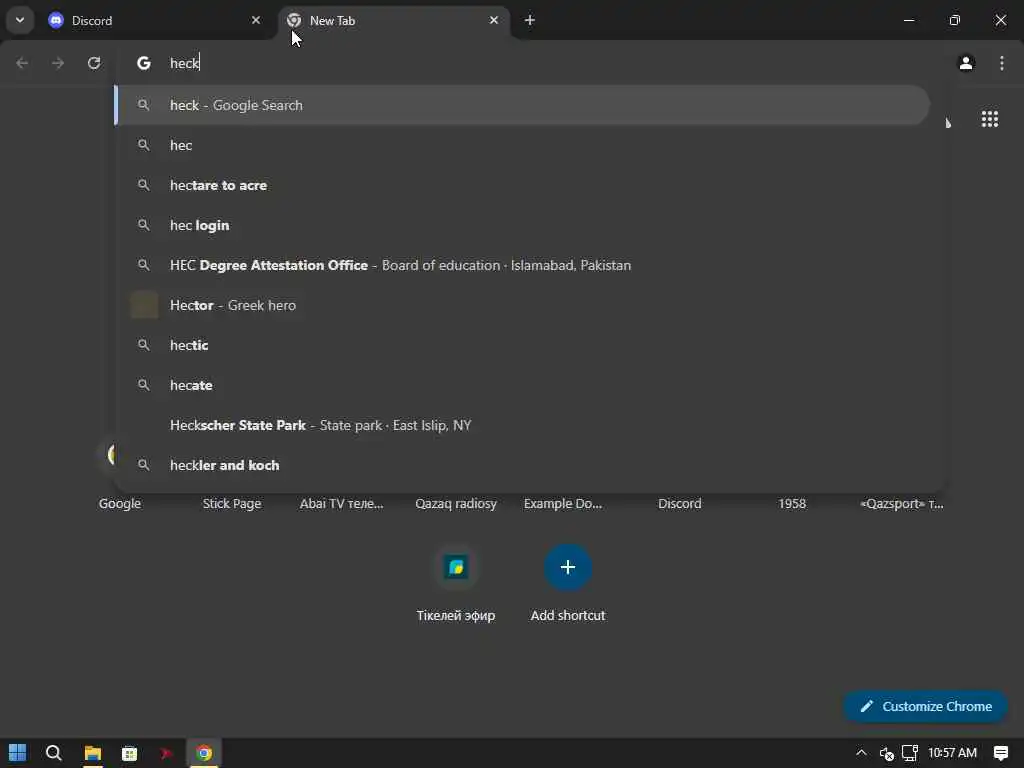Click the Google G icon in the address bar
Viewport: 1024px width, 768px height.
coord(144,63)
